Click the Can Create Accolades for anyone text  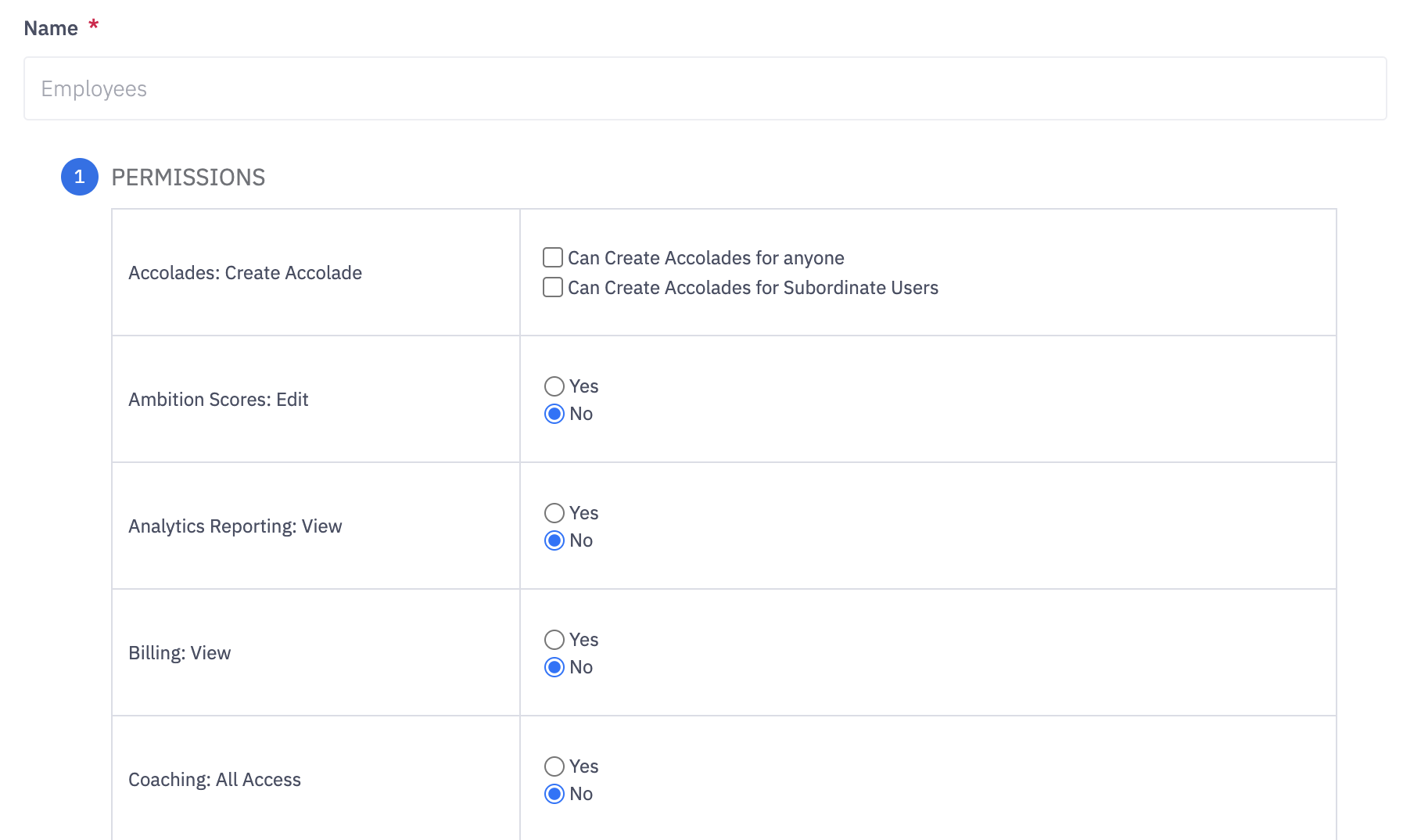tap(705, 258)
